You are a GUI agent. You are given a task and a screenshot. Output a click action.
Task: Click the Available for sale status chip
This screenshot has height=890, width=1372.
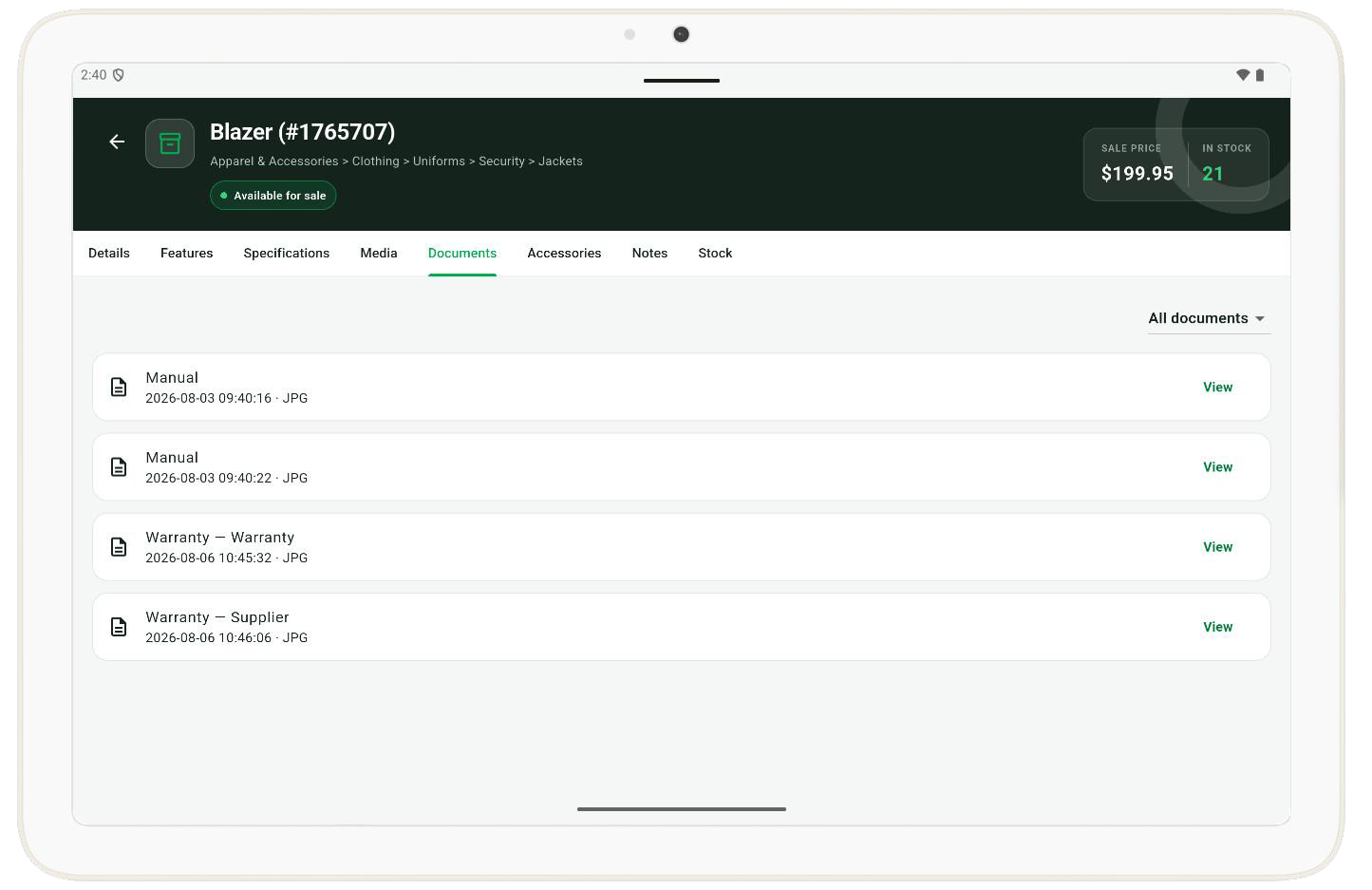coord(273,196)
